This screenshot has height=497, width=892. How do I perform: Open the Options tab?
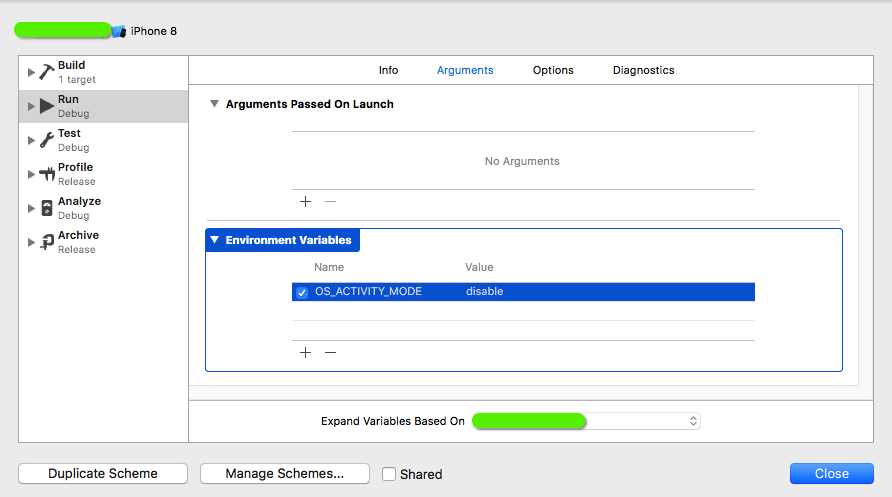[553, 70]
